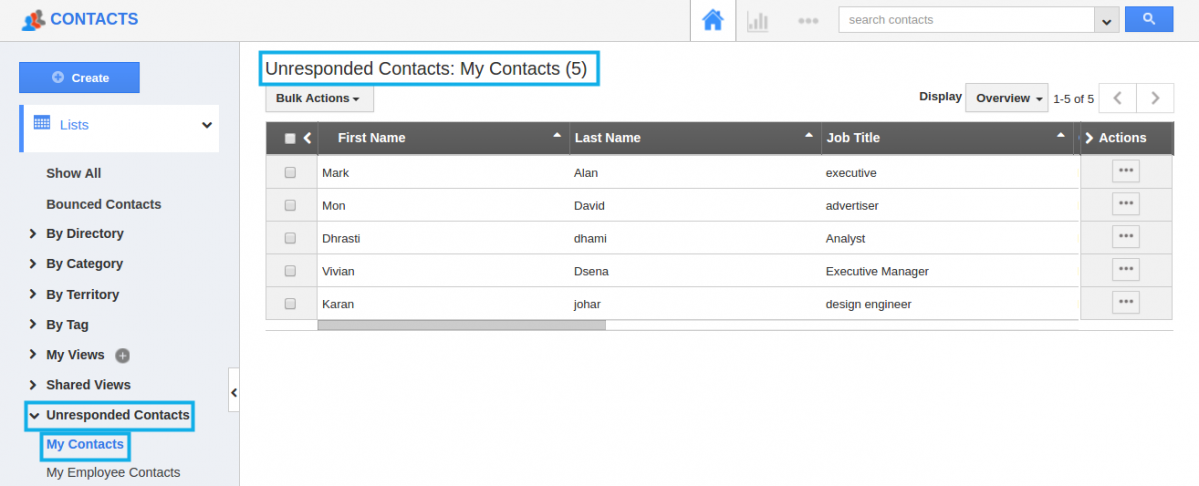Click the plus icon beside My Views
Image resolution: width=1199 pixels, height=486 pixels.
[122, 355]
